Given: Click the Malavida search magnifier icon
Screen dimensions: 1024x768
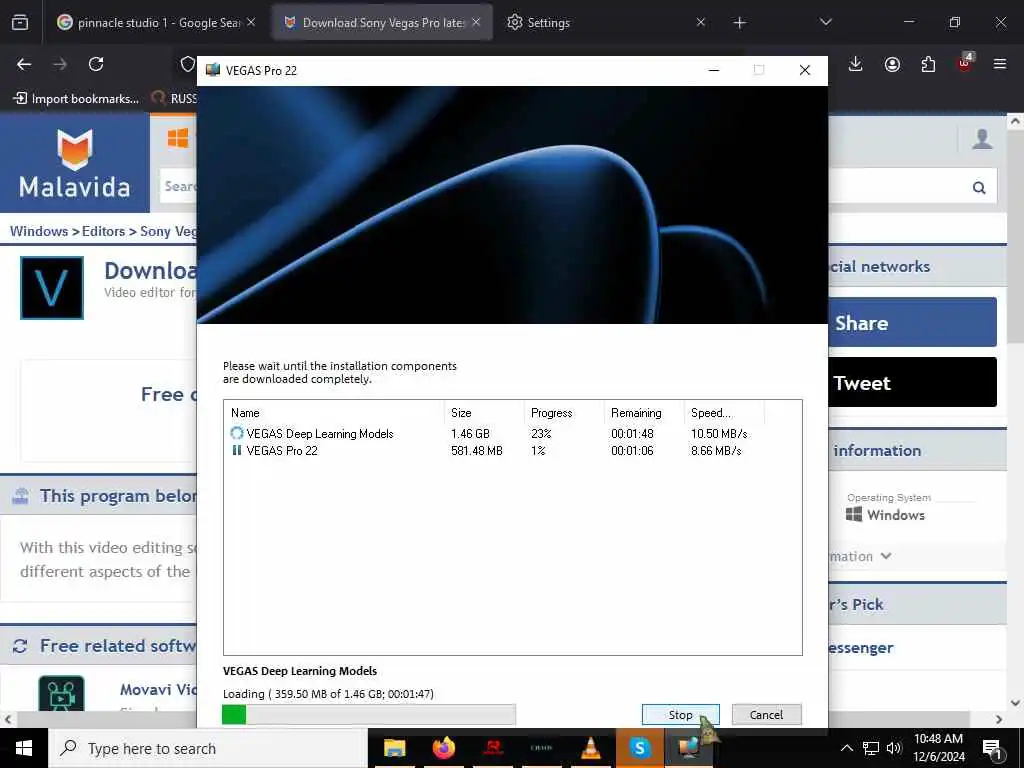Looking at the screenshot, I should click(x=979, y=187).
